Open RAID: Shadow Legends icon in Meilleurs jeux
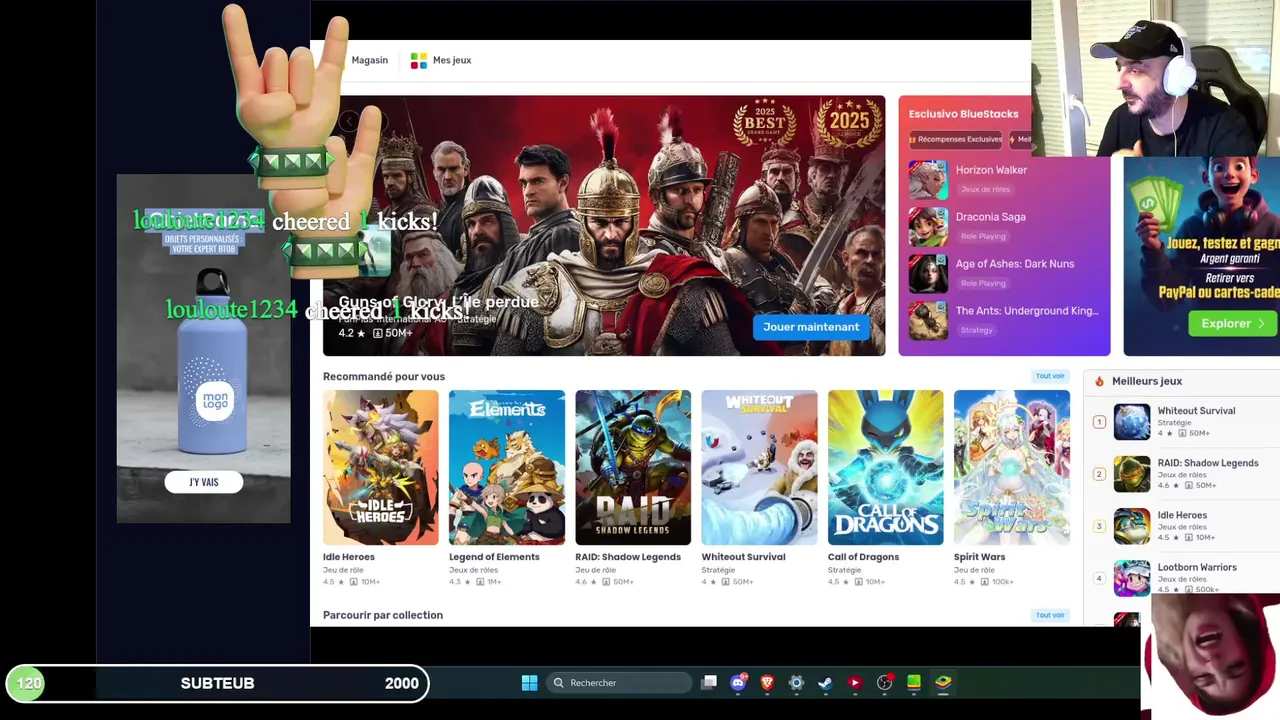The height and width of the screenshot is (720, 1280). [x=1132, y=474]
